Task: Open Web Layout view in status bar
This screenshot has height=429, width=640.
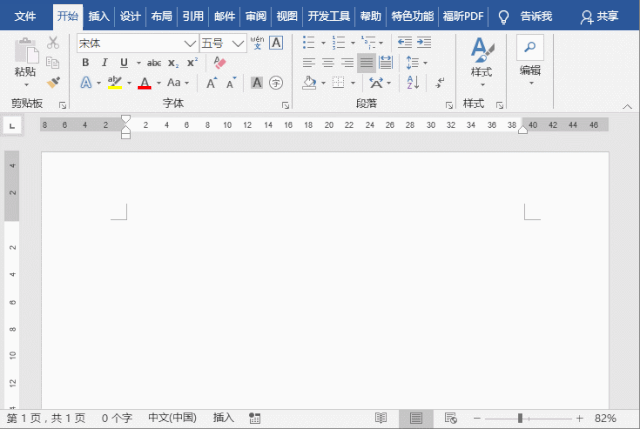Action: [450, 417]
